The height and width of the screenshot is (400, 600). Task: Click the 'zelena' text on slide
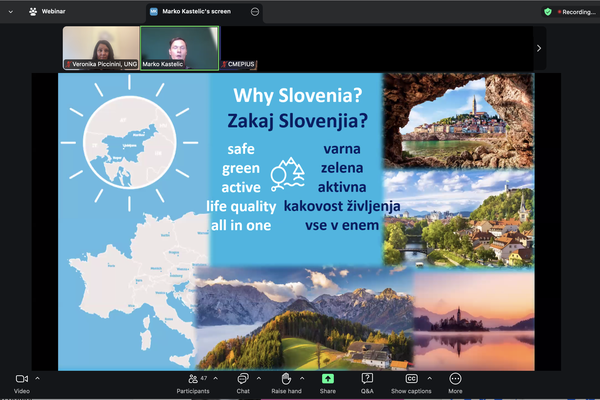pyautogui.click(x=342, y=168)
